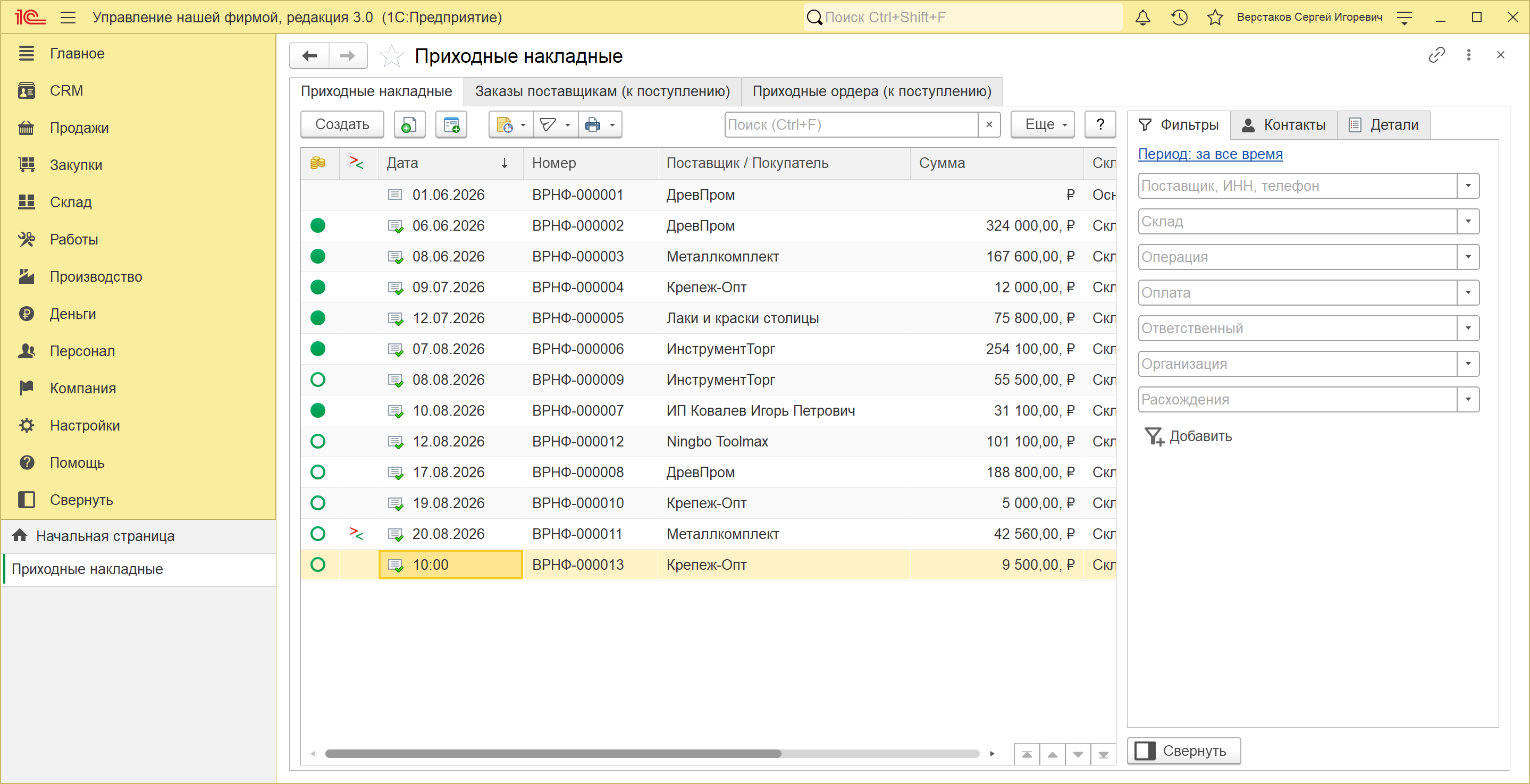This screenshot has height=784, width=1530.
Task: Copy link to this form icon
Action: (x=1436, y=55)
